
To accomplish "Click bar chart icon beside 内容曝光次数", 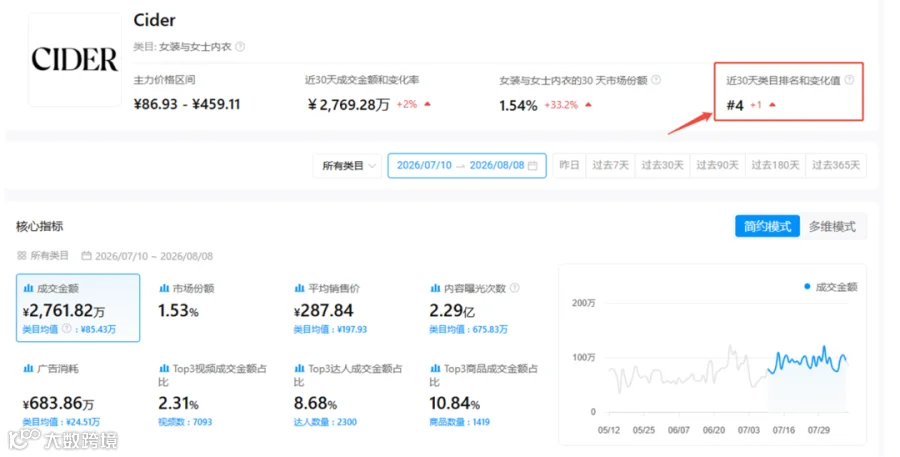I will click(x=435, y=288).
